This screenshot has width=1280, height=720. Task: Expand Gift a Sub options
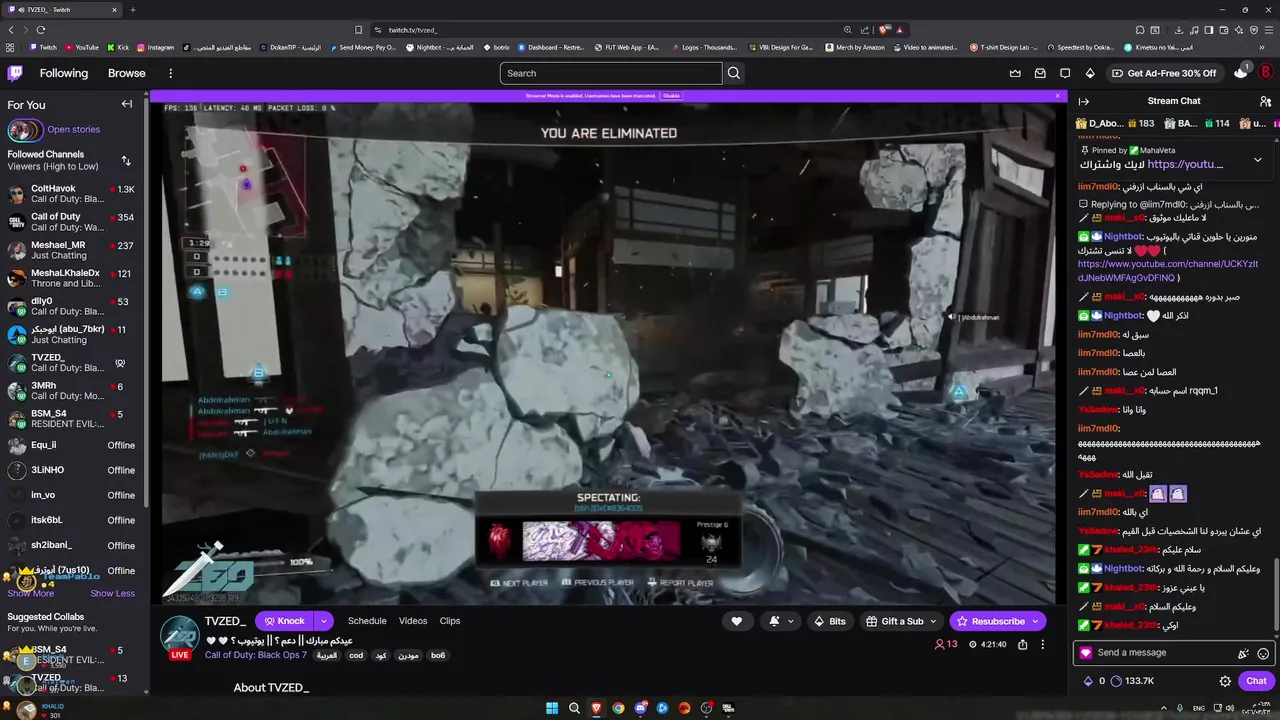point(933,621)
